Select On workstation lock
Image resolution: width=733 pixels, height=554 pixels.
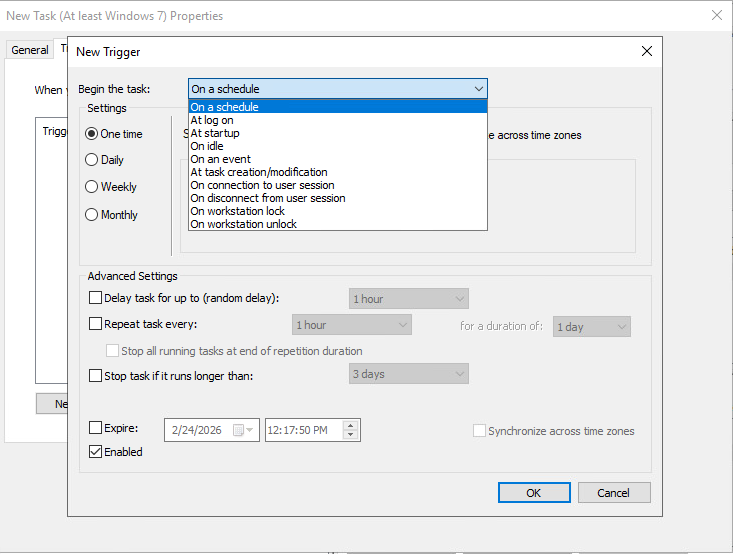pos(338,211)
